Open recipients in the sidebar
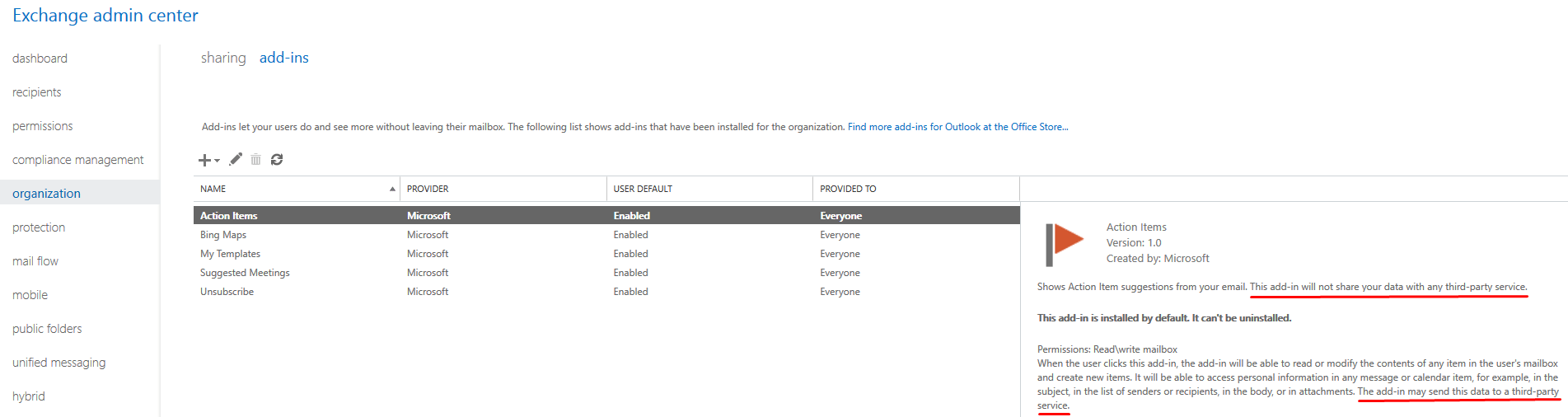Image resolution: width=1568 pixels, height=417 pixels. 36,92
